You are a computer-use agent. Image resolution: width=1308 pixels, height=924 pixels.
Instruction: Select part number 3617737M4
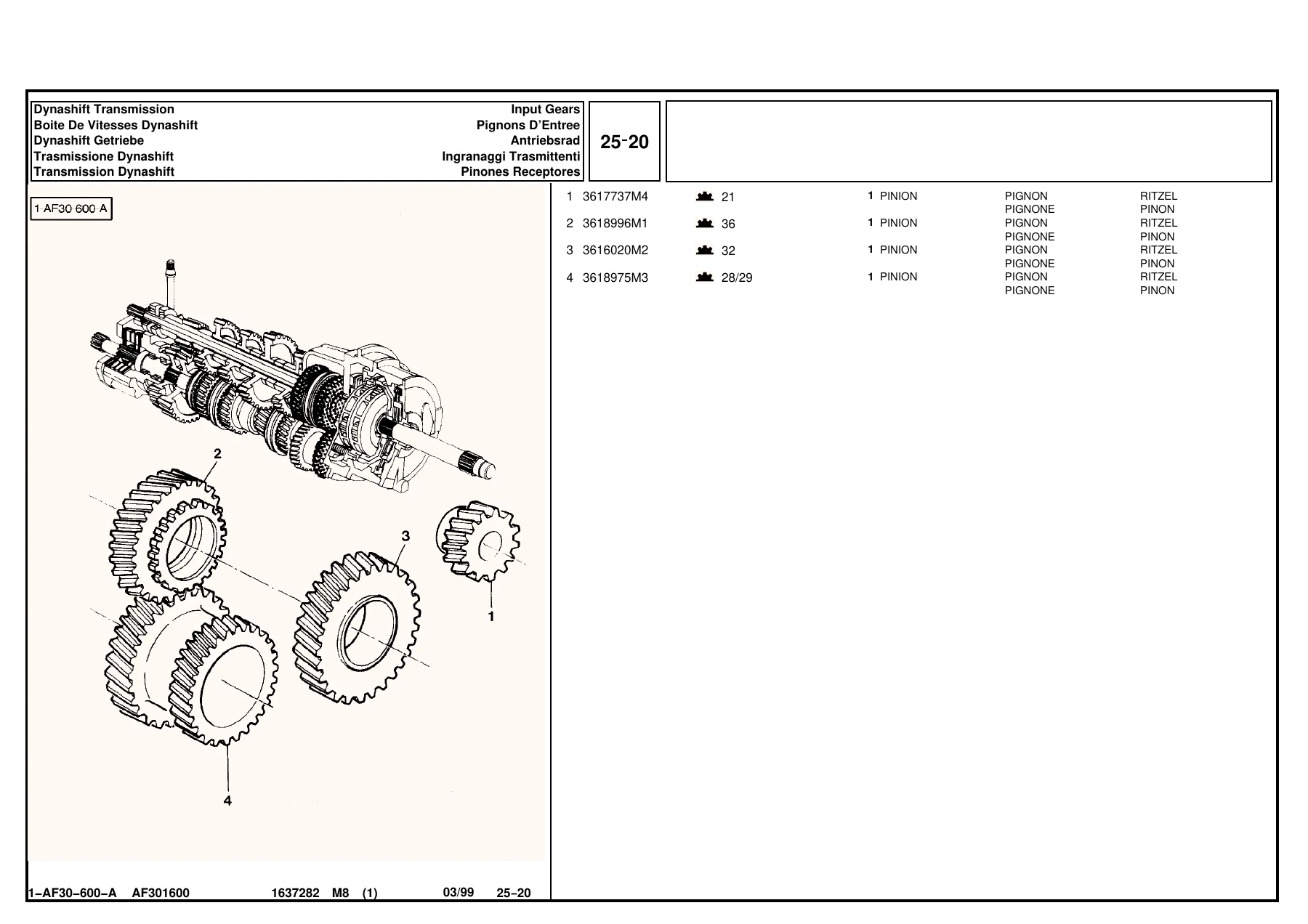[615, 196]
